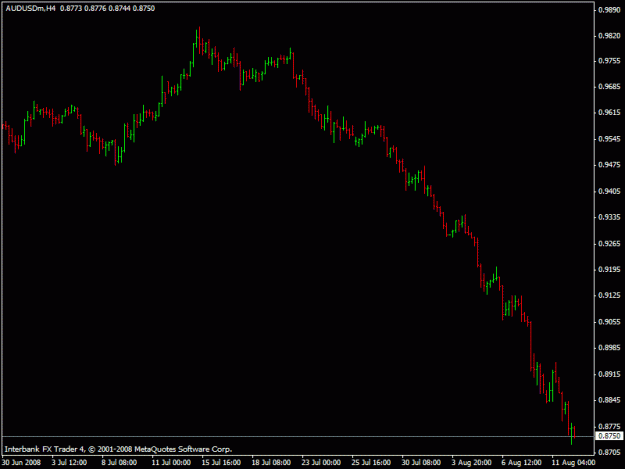Click the 30 Jun 2008 date label
Screen dimensions: 625x469
(x=21, y=463)
